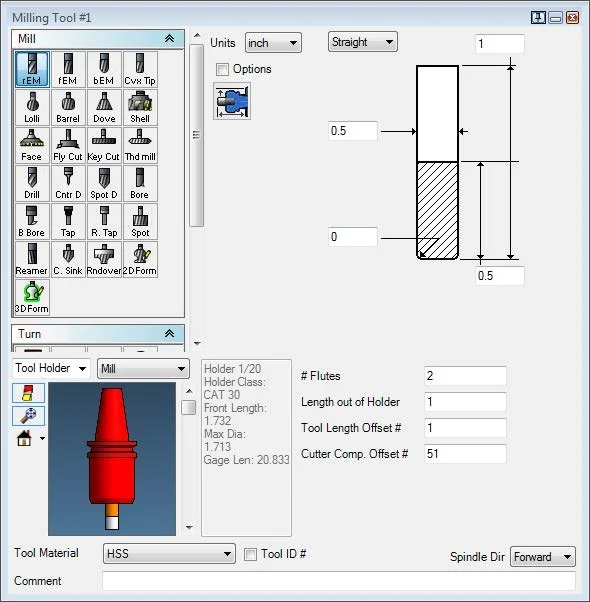This screenshot has width=590, height=602.
Task: Click tool list scrollbar down arrow
Action: pyautogui.click(x=197, y=343)
